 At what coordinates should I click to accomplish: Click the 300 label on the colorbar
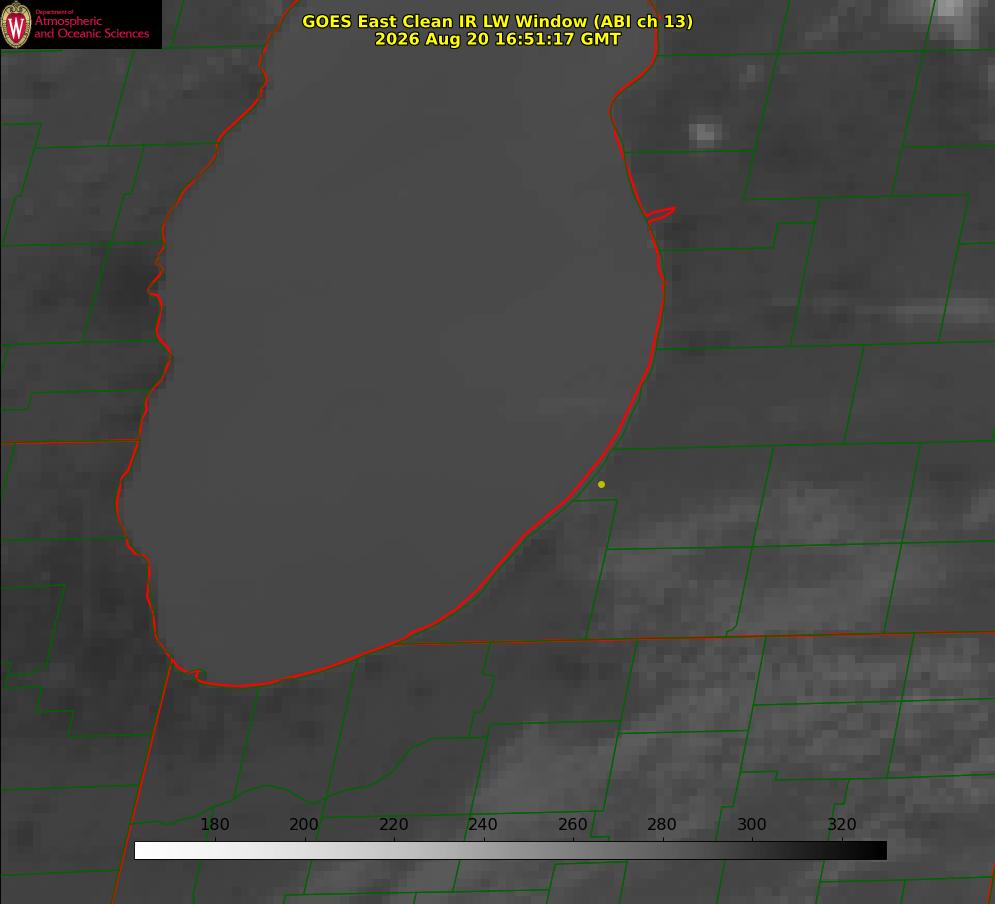click(x=752, y=824)
